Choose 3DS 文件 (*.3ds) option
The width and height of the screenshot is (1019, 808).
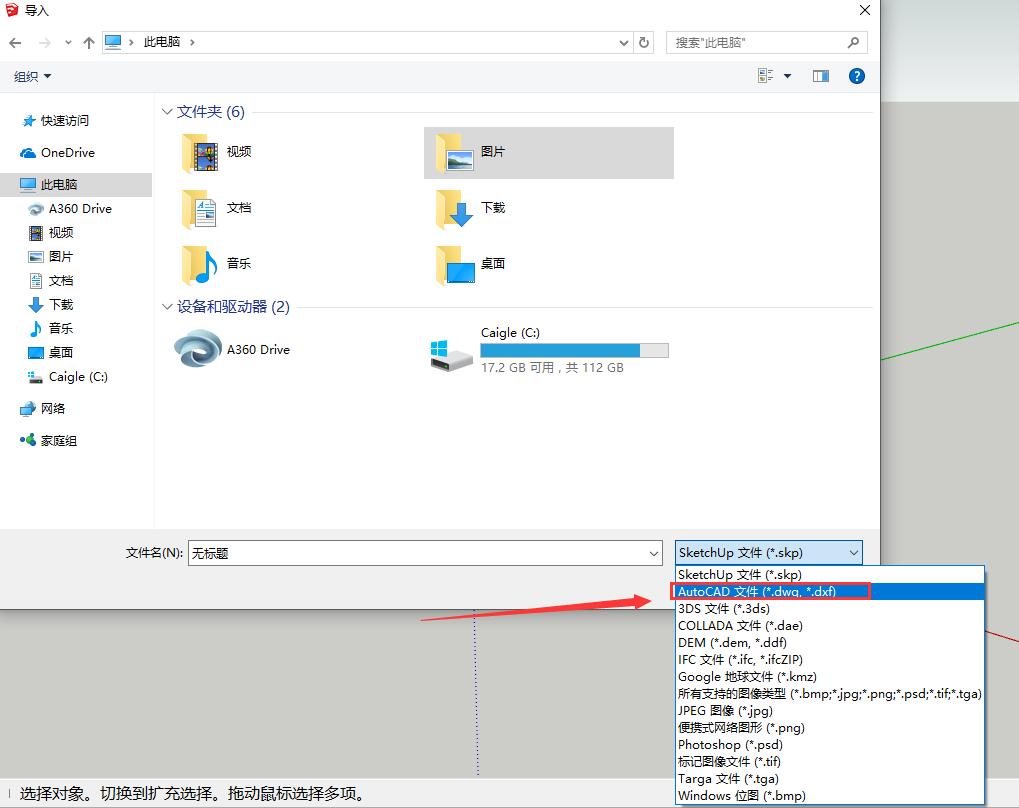click(x=830, y=608)
